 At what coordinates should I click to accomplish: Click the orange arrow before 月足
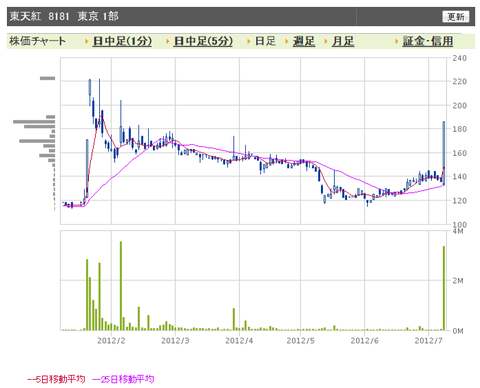click(x=326, y=41)
